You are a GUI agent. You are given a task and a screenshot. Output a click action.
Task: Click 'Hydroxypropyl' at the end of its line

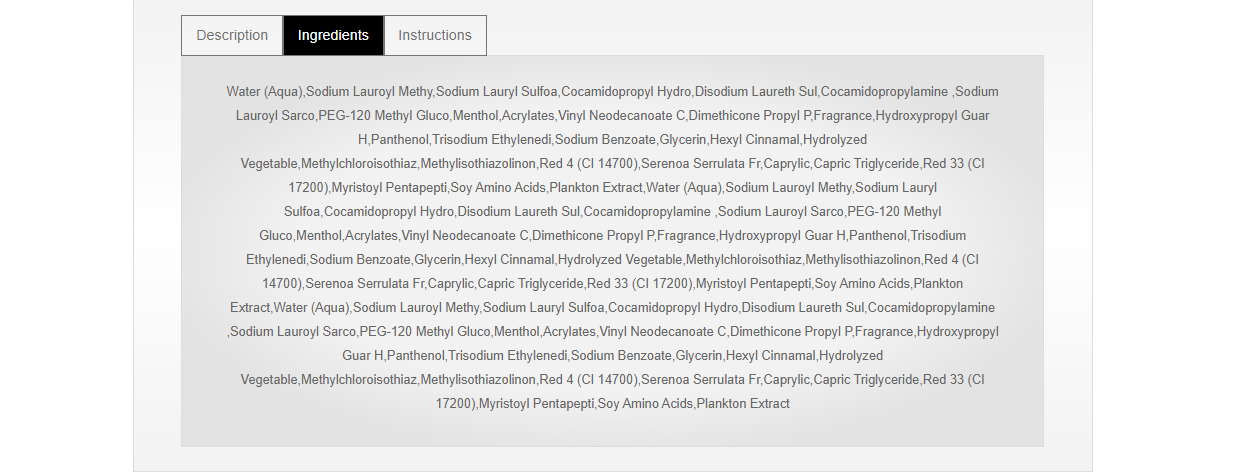coord(958,332)
